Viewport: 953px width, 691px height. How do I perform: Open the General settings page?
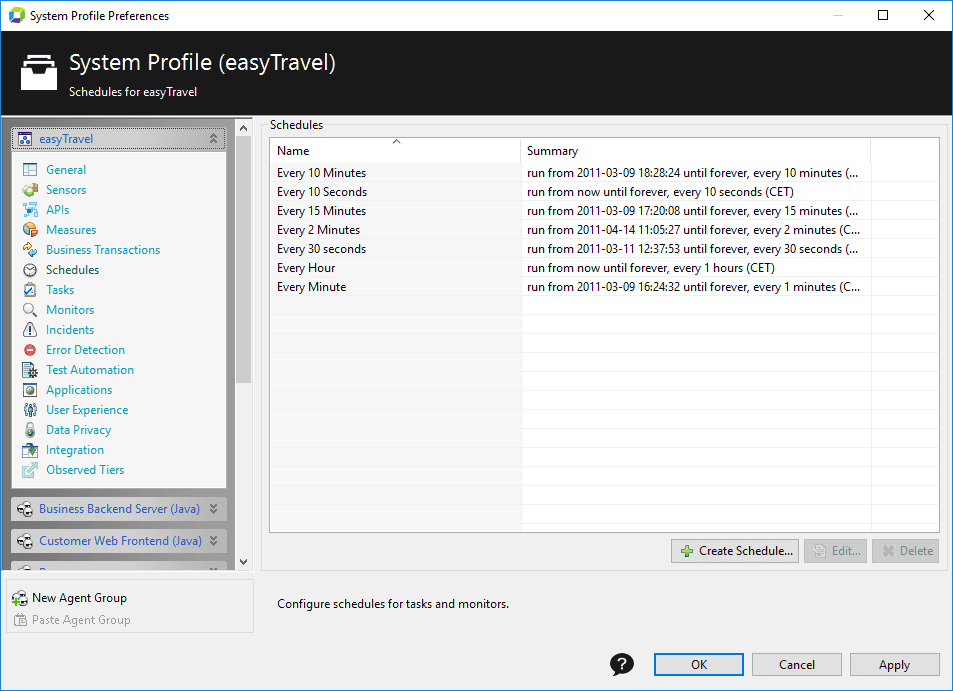66,170
